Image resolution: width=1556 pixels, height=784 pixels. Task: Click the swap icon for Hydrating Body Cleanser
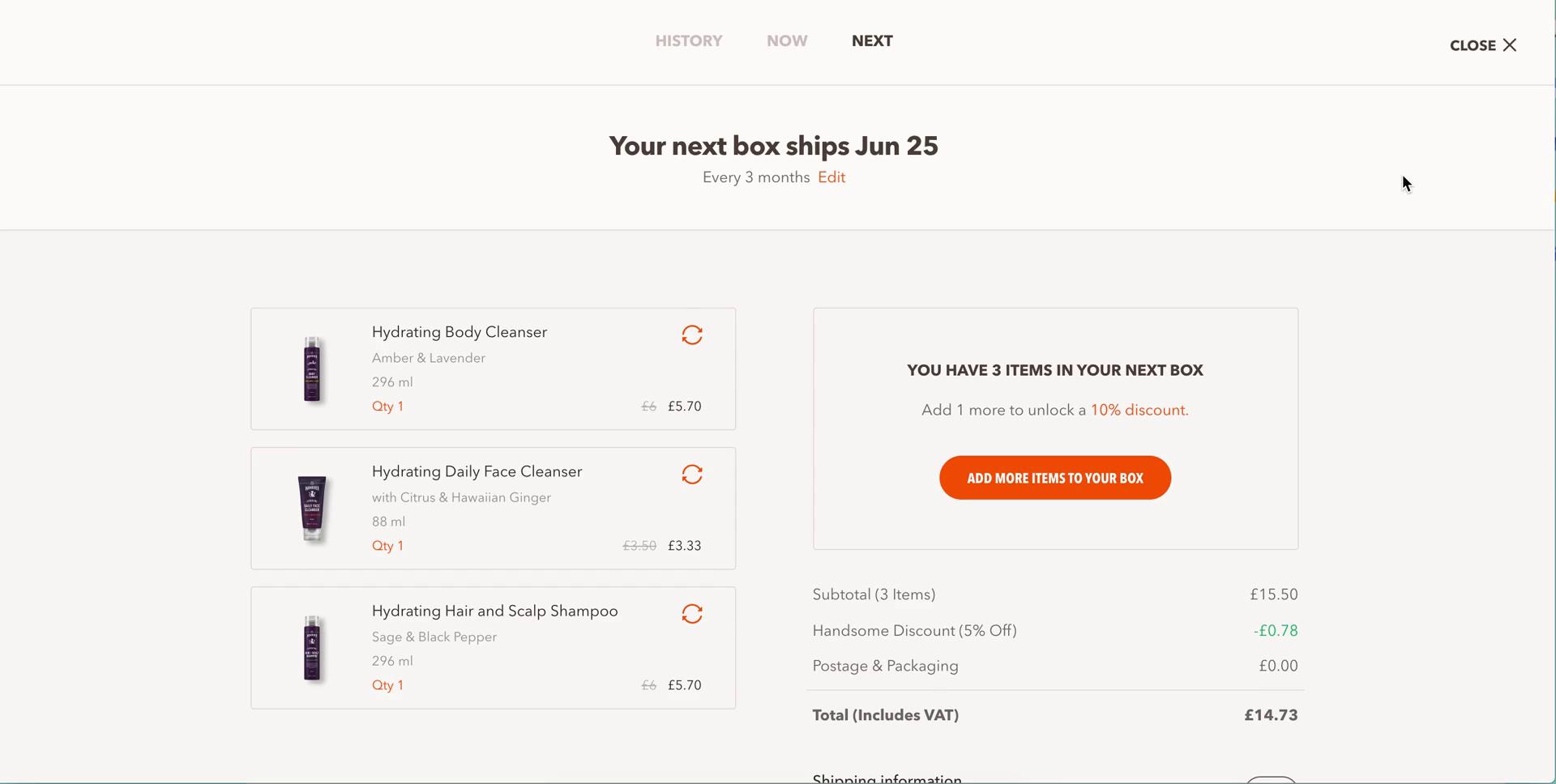point(692,335)
